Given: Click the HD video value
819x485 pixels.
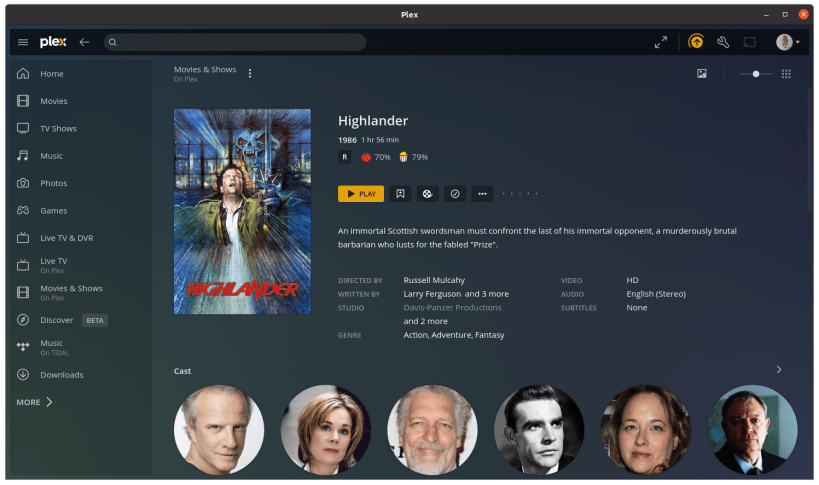Looking at the screenshot, I should tap(632, 280).
